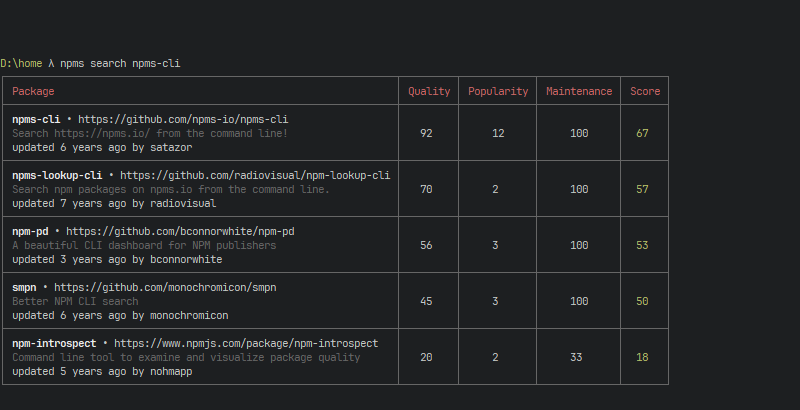Click 'updated 5 years ago by nohmapp'

pos(102,372)
